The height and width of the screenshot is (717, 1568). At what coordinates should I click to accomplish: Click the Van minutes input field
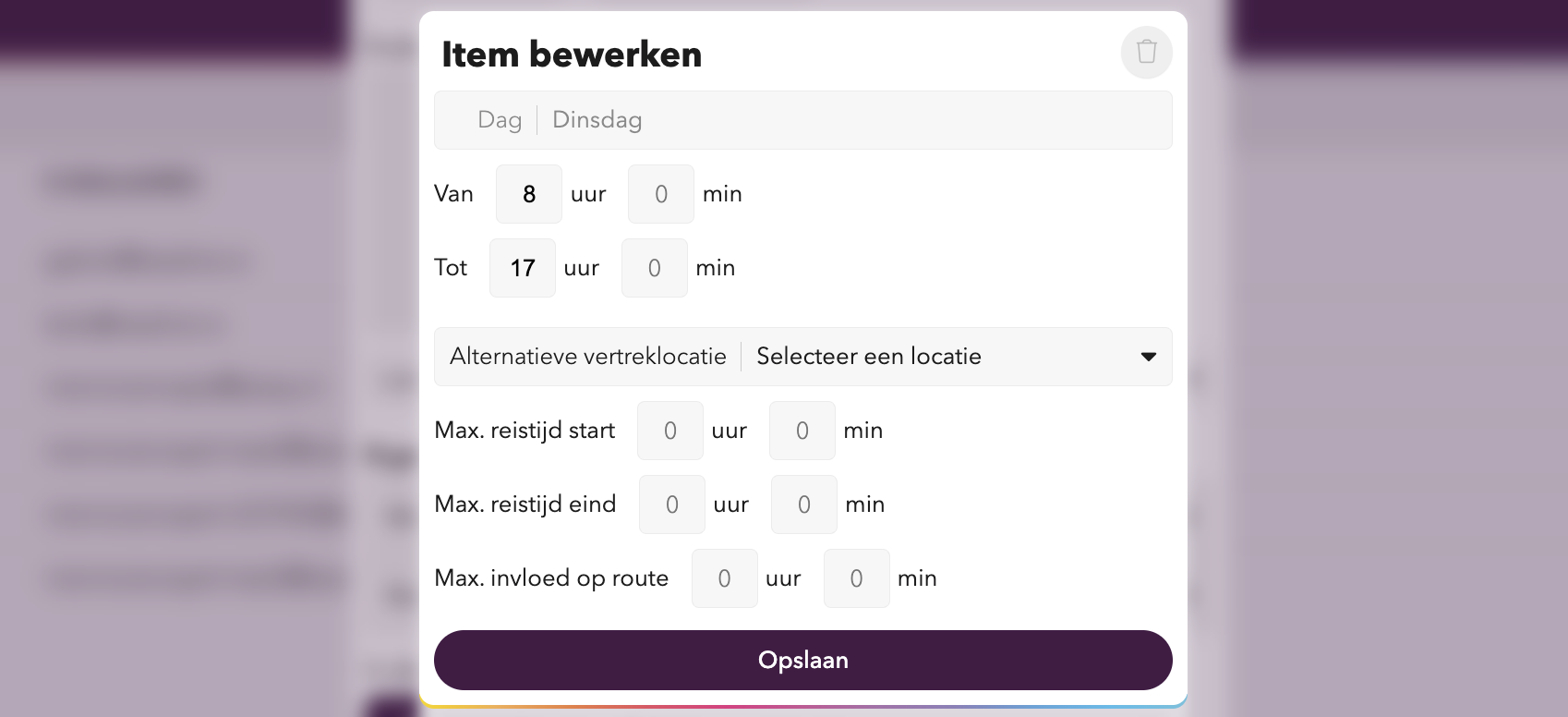pos(660,194)
